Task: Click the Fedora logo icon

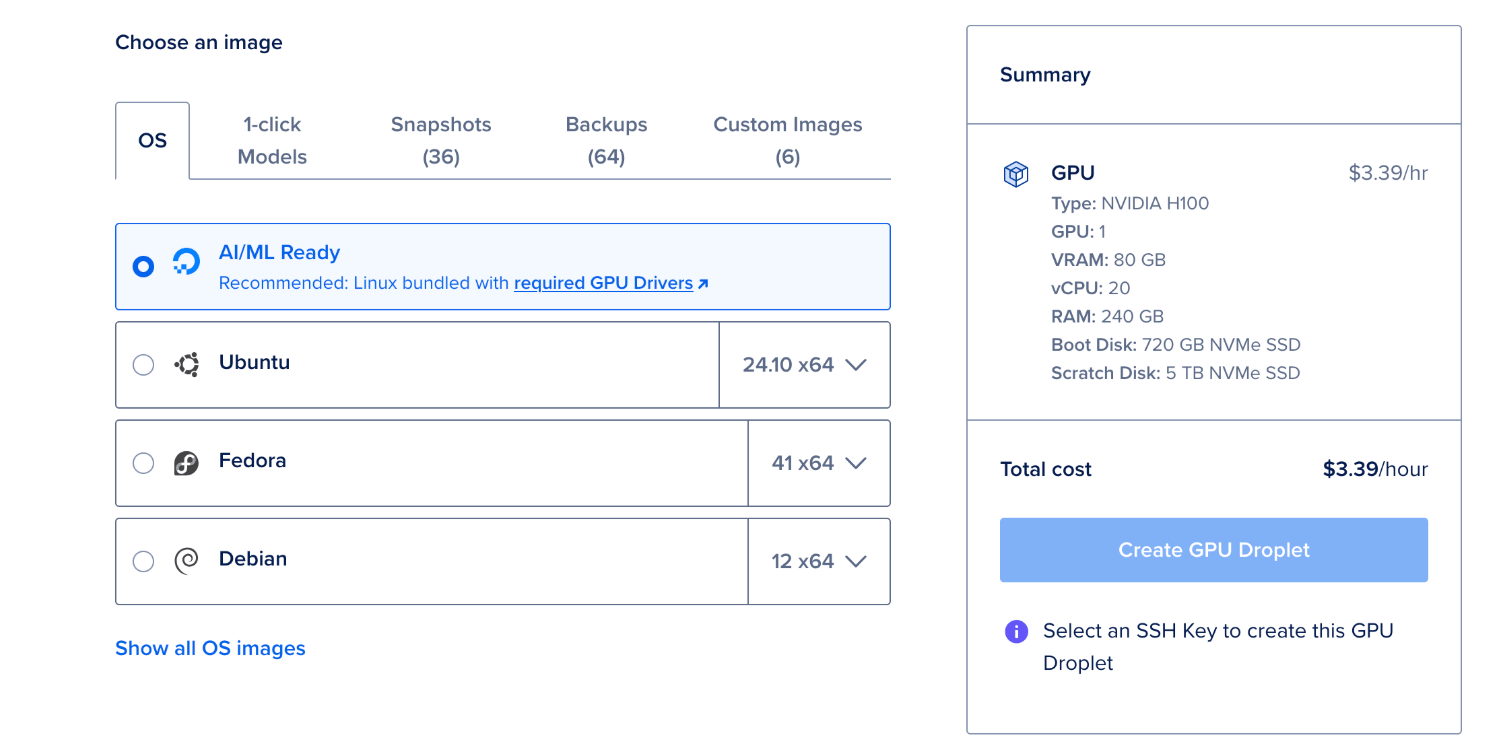Action: pyautogui.click(x=186, y=462)
